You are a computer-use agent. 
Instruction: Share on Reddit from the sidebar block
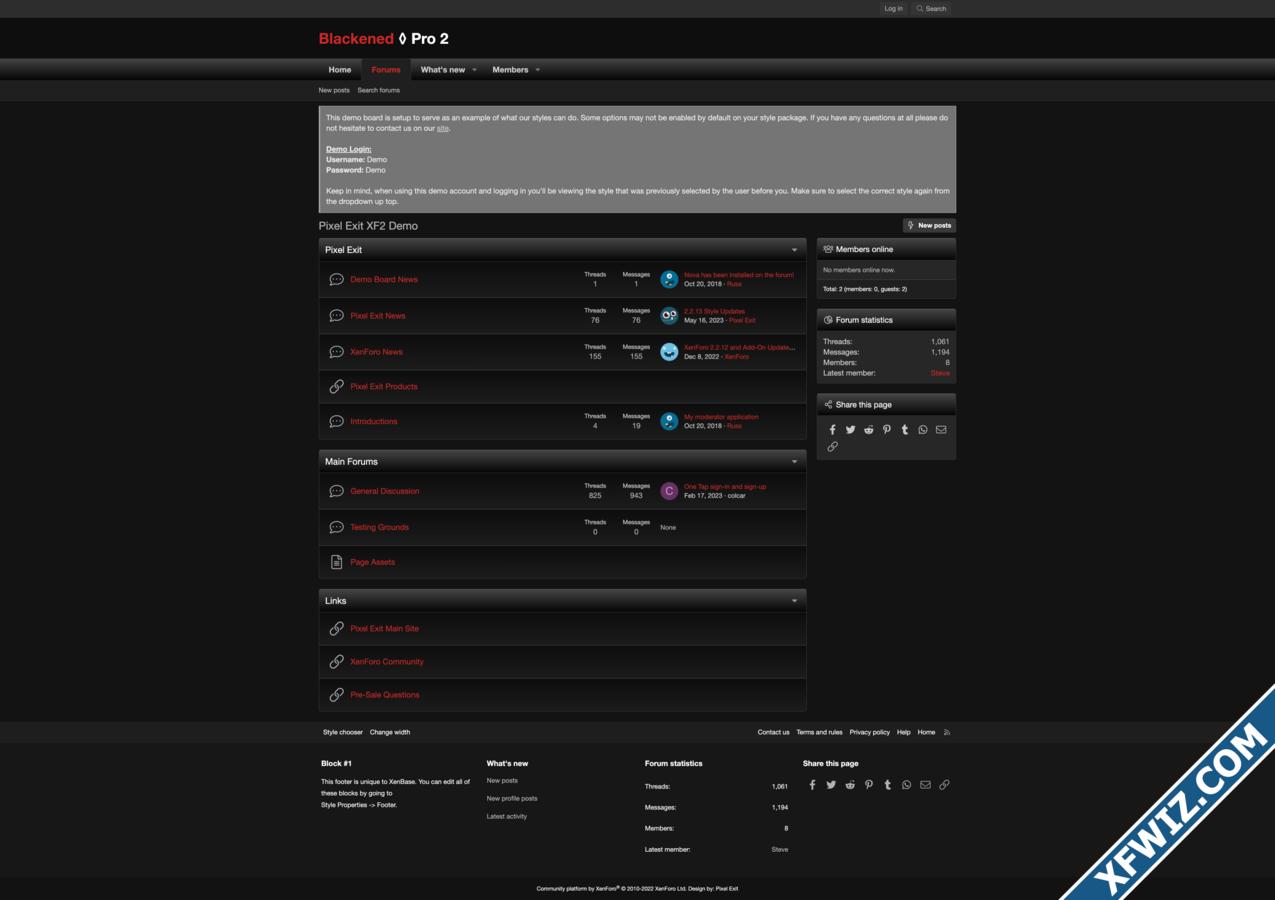pyautogui.click(x=869, y=430)
